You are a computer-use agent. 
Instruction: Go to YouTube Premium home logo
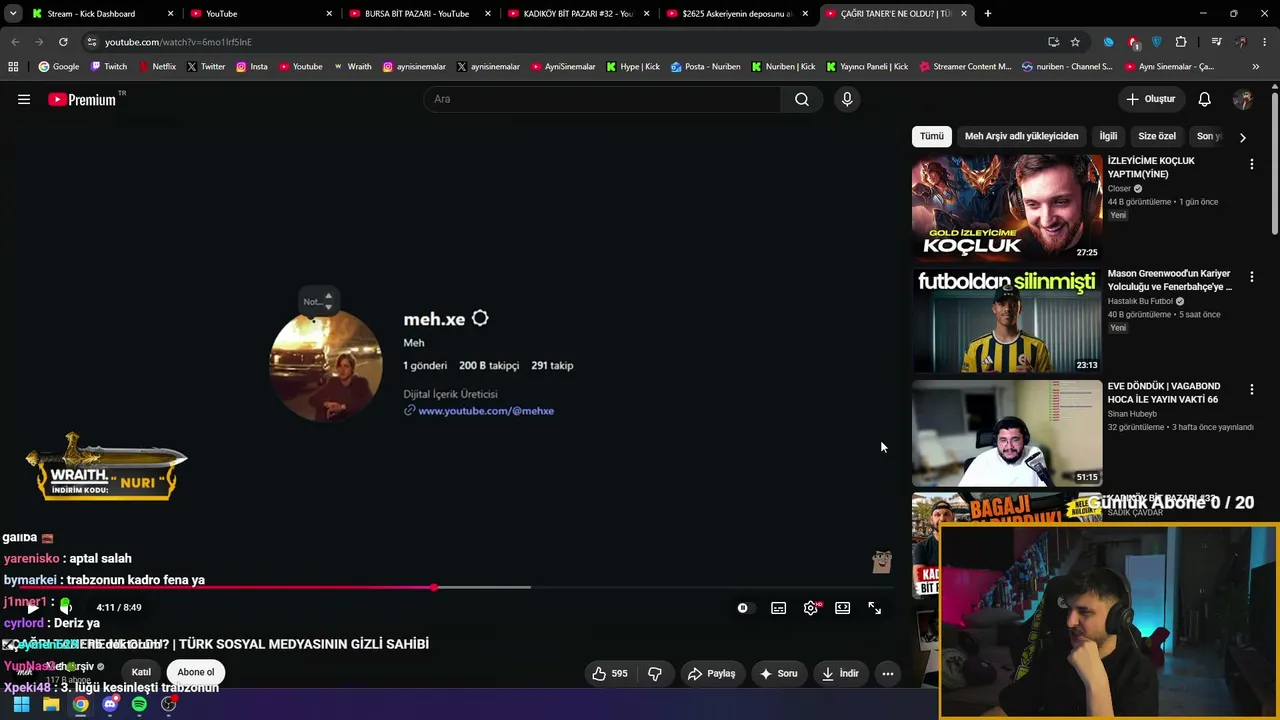(x=82, y=99)
